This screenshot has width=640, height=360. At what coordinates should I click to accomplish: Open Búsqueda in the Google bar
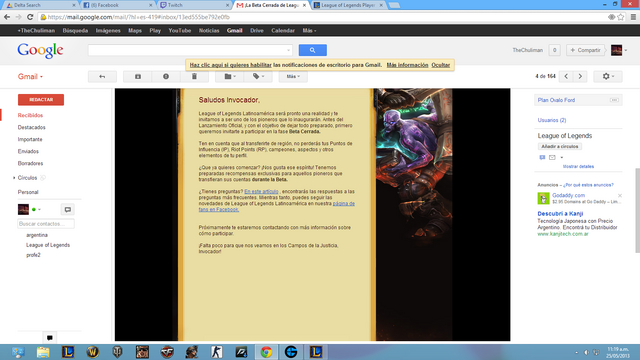tap(75, 31)
